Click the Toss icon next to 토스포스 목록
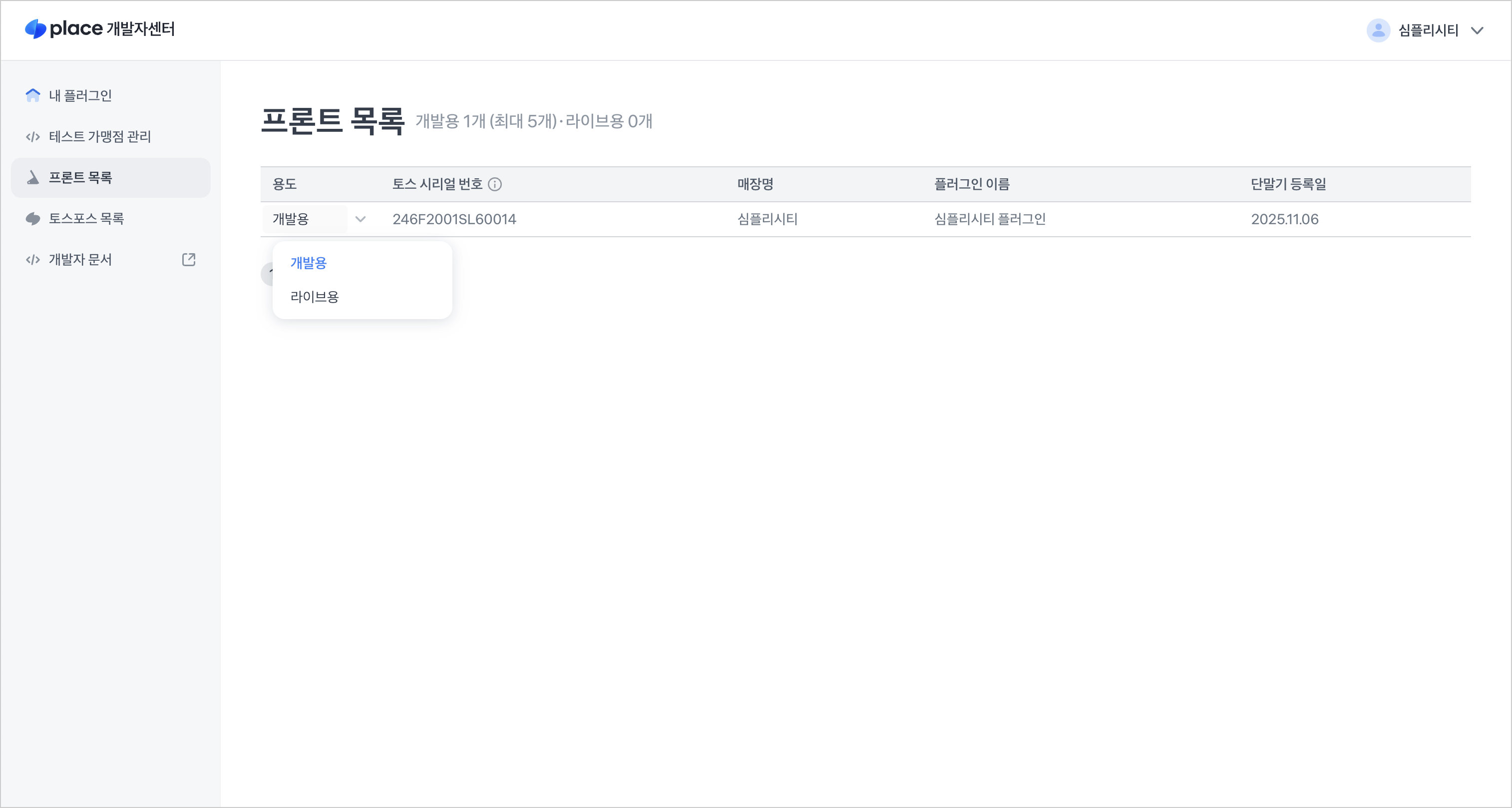Viewport: 1512px width, 808px height. point(32,218)
